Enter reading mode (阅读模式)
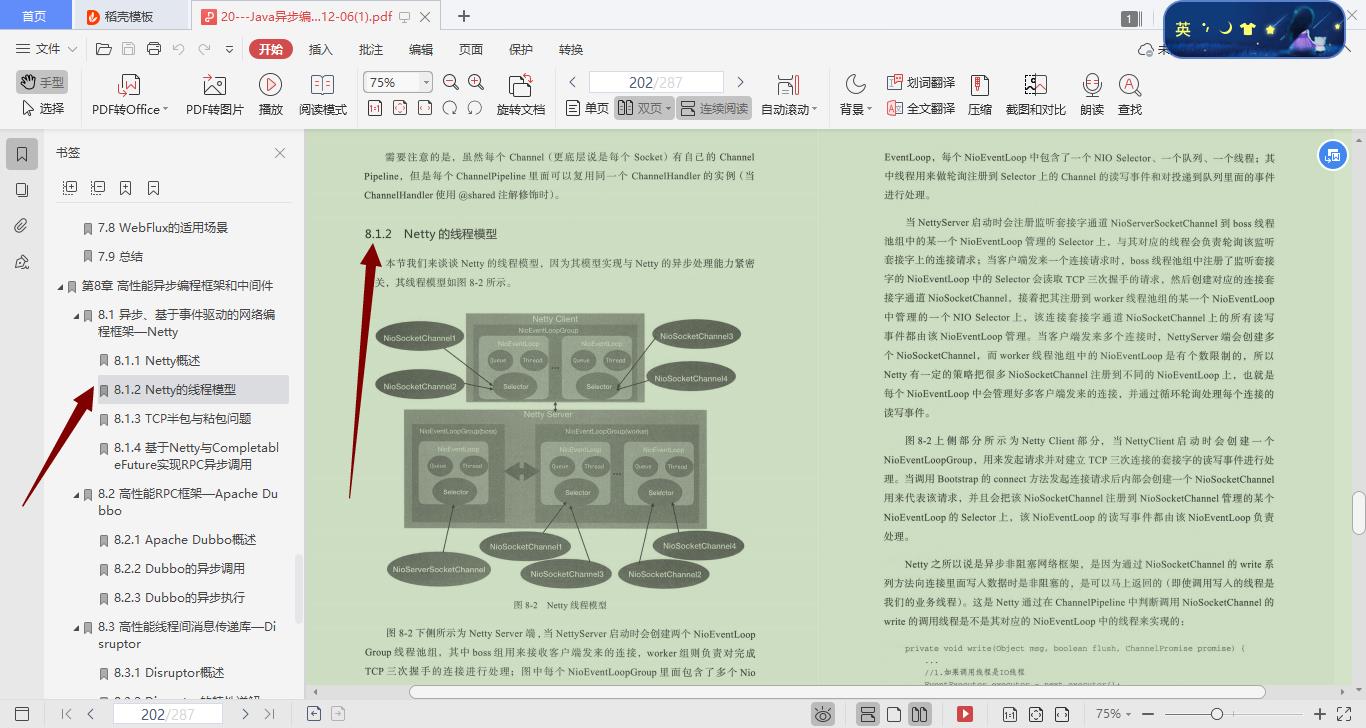Screen dimensions: 1366x728 [322, 95]
